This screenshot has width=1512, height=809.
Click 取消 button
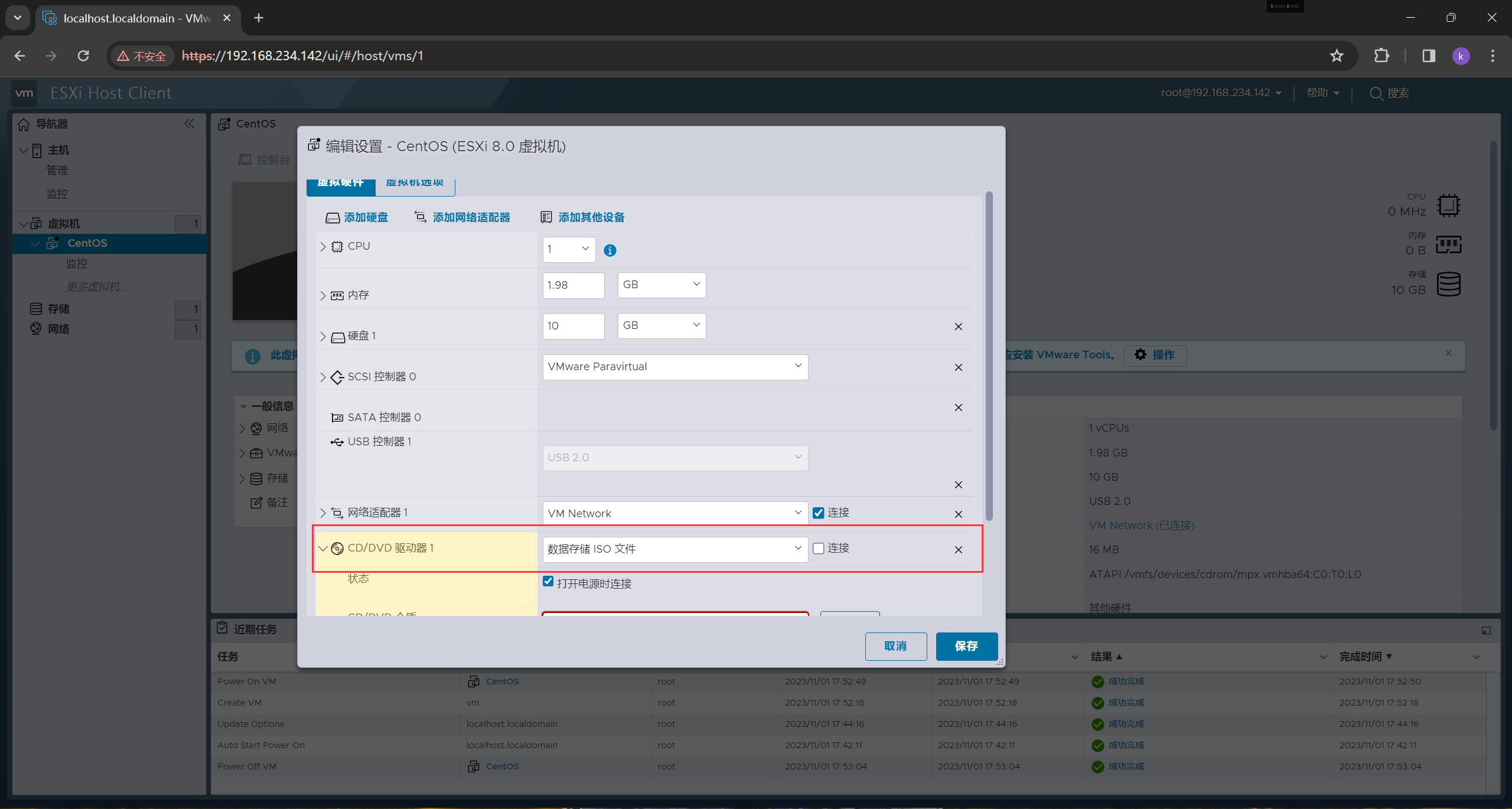pyautogui.click(x=896, y=646)
